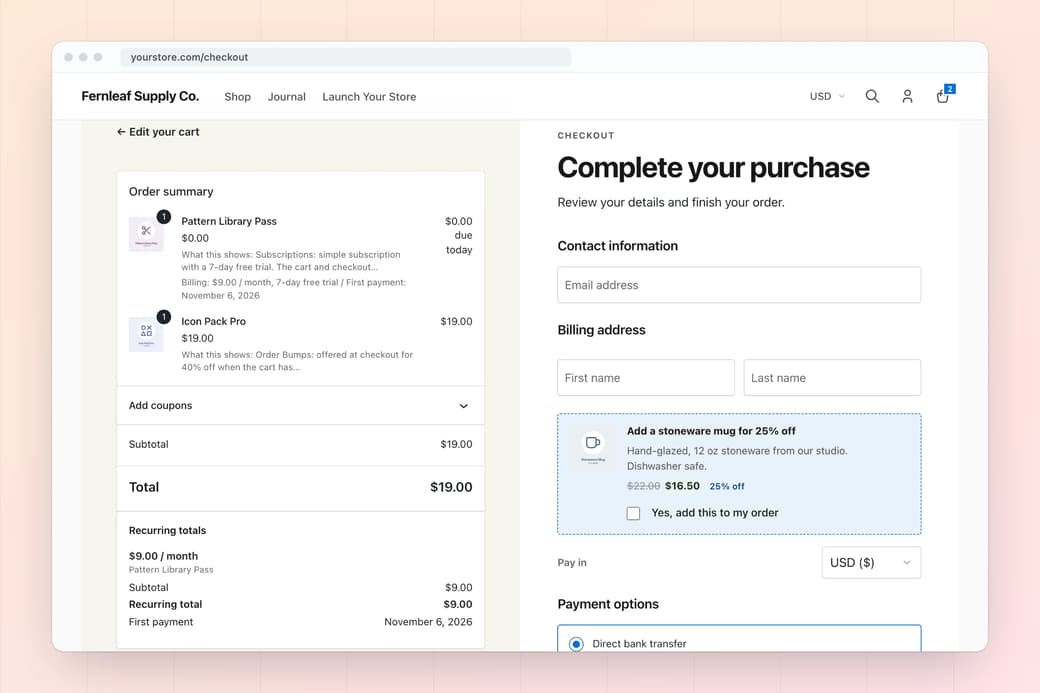Viewport: 1040px width, 693px height.
Task: Go back via Edit your cart link
Action: pyautogui.click(x=158, y=132)
